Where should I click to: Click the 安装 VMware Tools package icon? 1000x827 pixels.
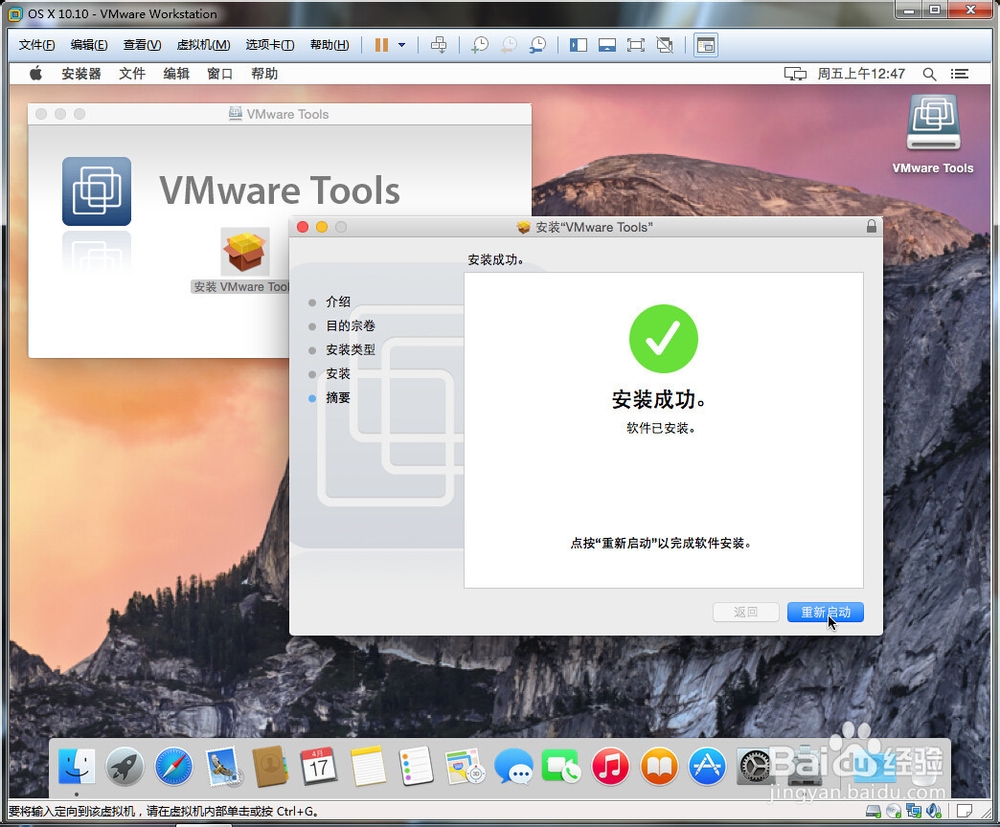click(x=245, y=251)
